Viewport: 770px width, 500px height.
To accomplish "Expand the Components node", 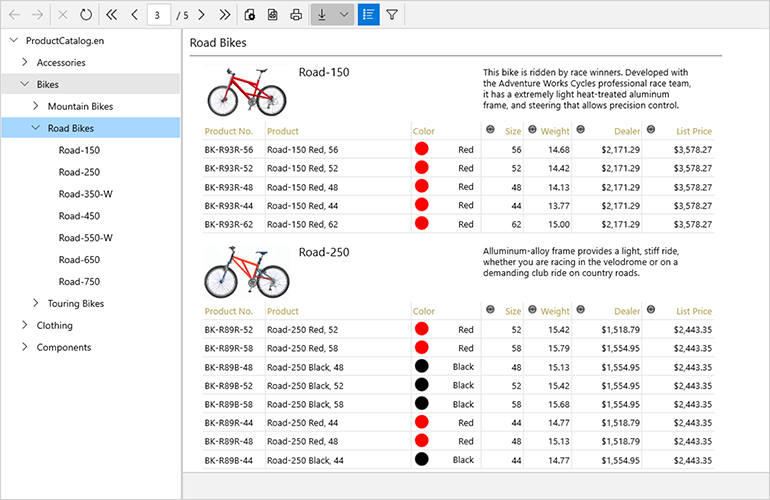I will click(x=25, y=347).
